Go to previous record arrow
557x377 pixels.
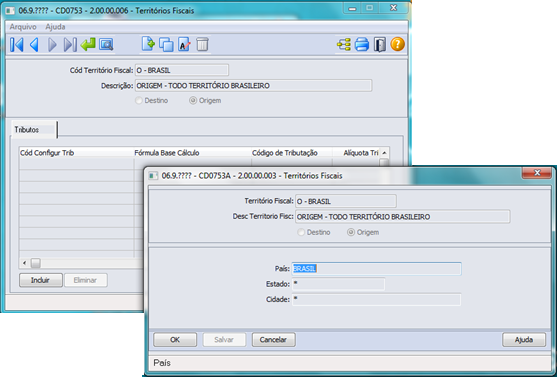pos(34,45)
